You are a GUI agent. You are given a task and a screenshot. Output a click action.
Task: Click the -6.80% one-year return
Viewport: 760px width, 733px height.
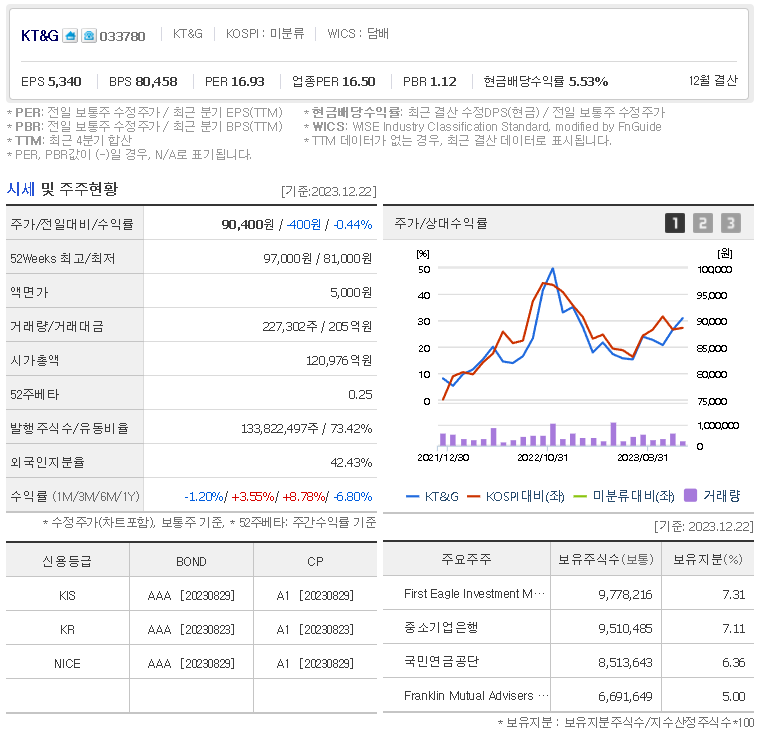(353, 496)
